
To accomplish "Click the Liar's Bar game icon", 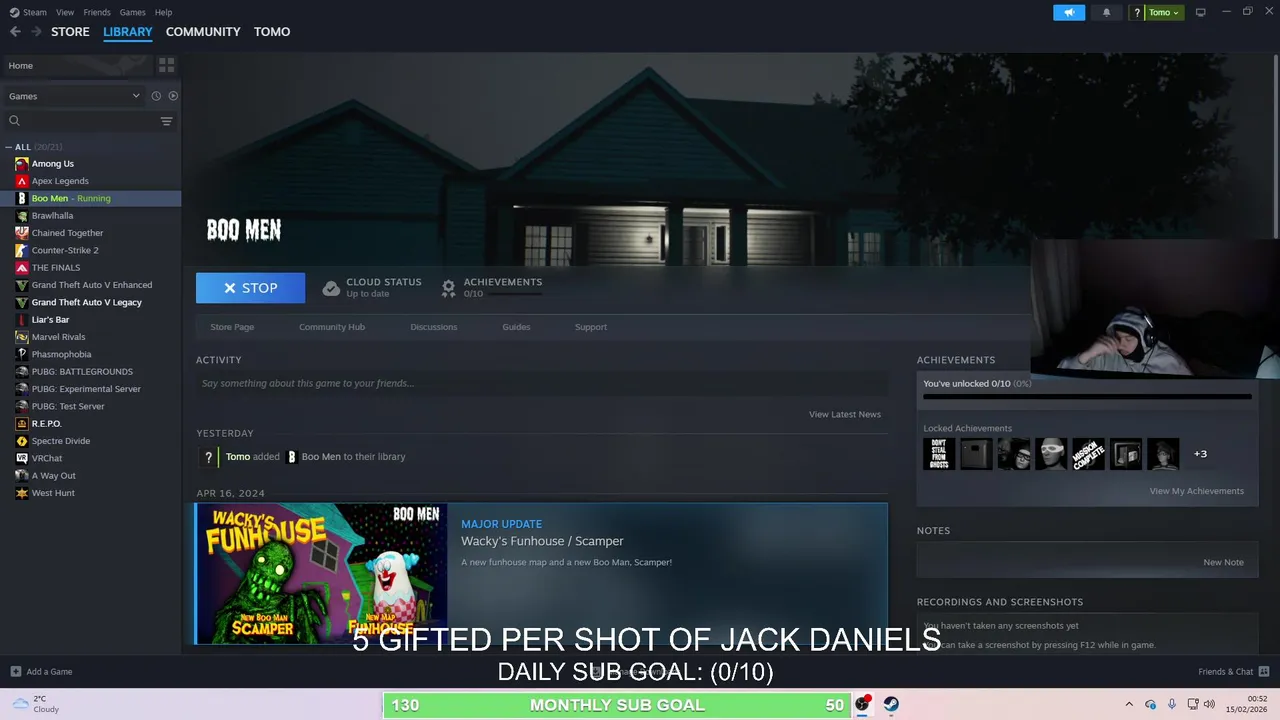I will 22,320.
